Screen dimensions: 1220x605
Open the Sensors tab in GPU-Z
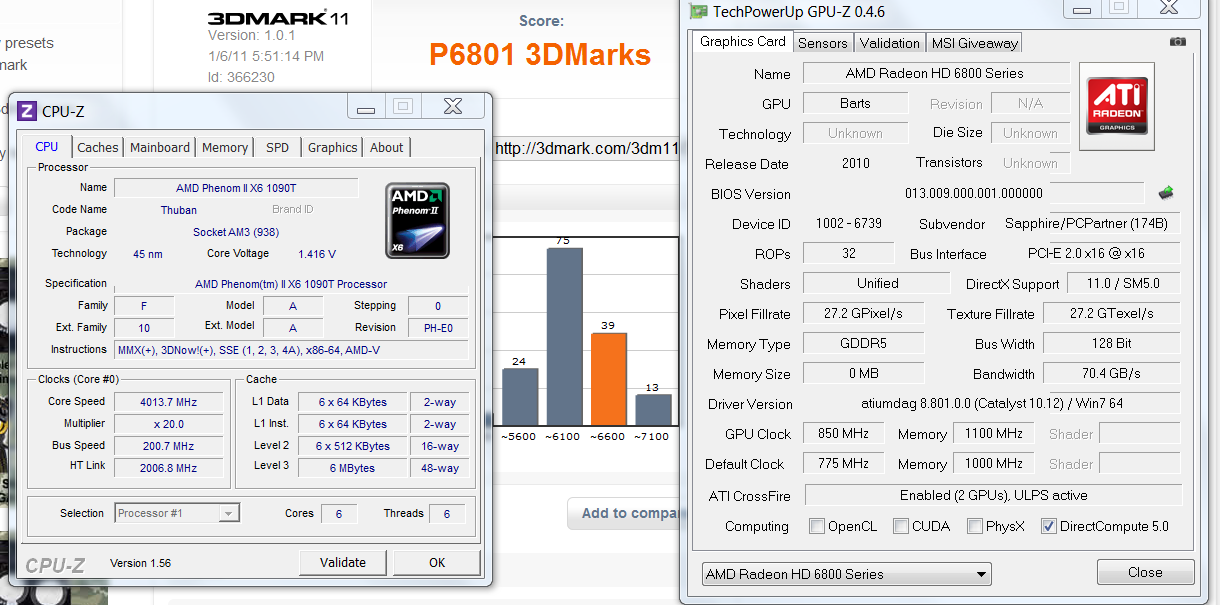[823, 43]
